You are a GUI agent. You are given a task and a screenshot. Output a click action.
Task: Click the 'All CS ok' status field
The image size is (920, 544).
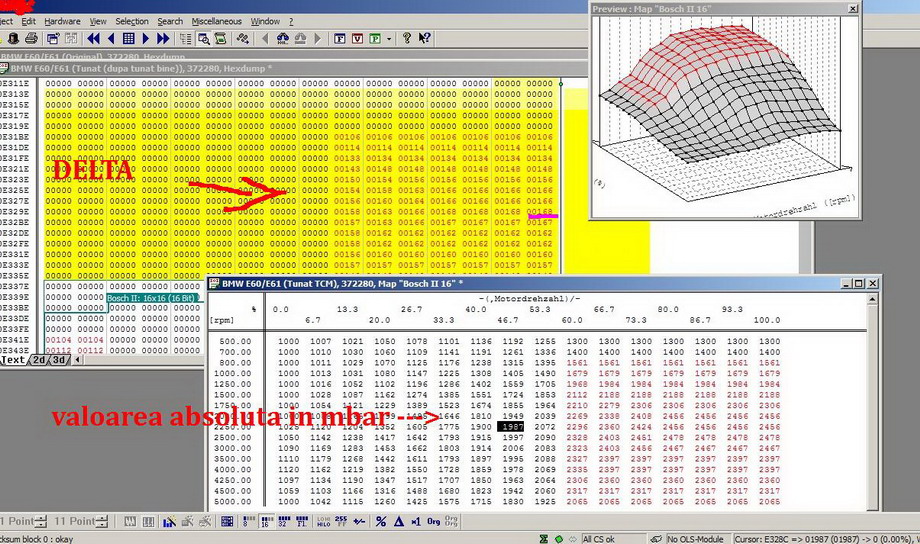click(x=603, y=538)
